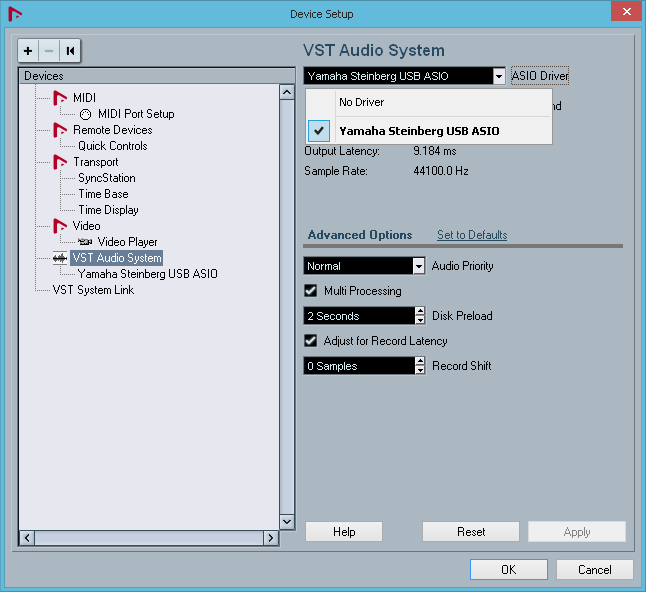This screenshot has width=646, height=592.
Task: Click the Apply button
Action: (577, 532)
